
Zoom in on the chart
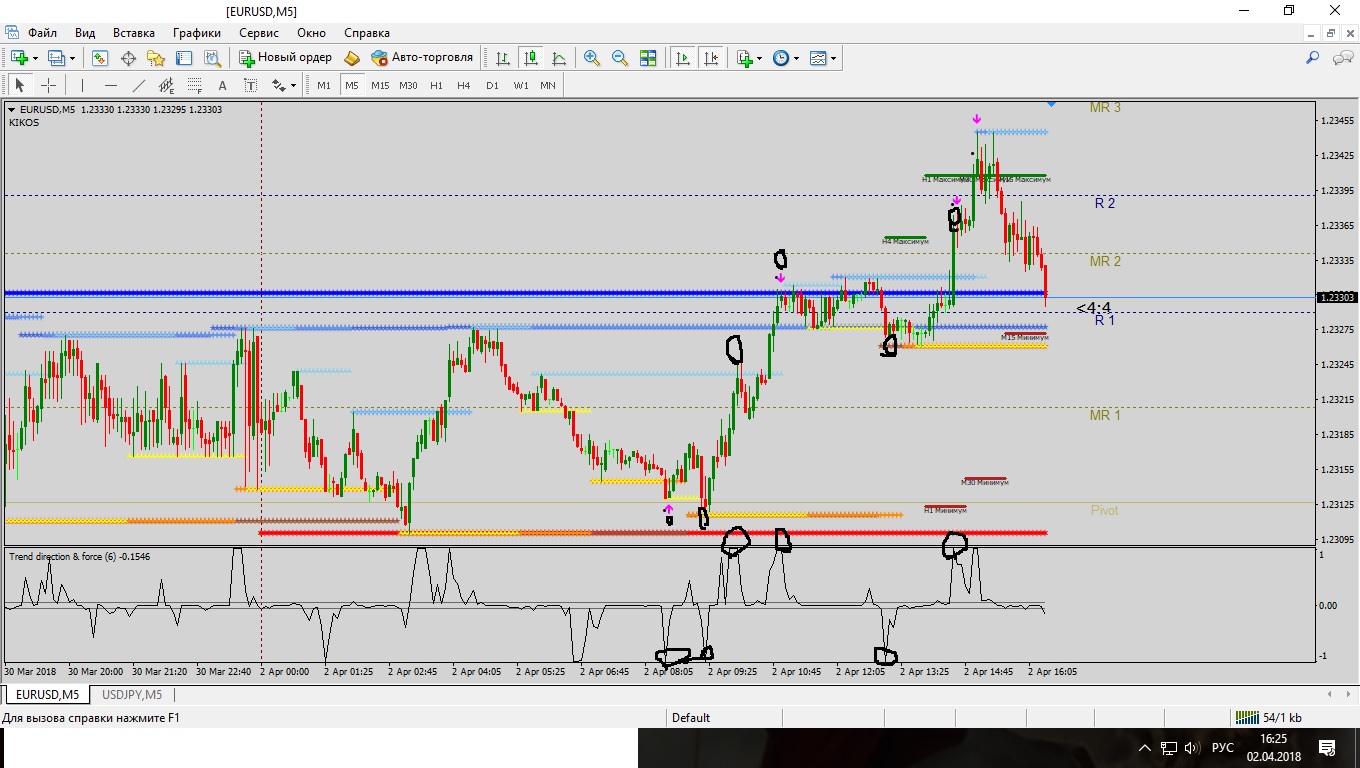592,58
